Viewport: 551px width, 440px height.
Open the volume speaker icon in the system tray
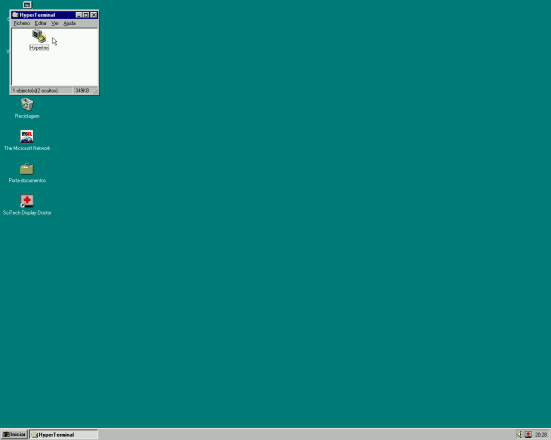[x=520, y=434]
